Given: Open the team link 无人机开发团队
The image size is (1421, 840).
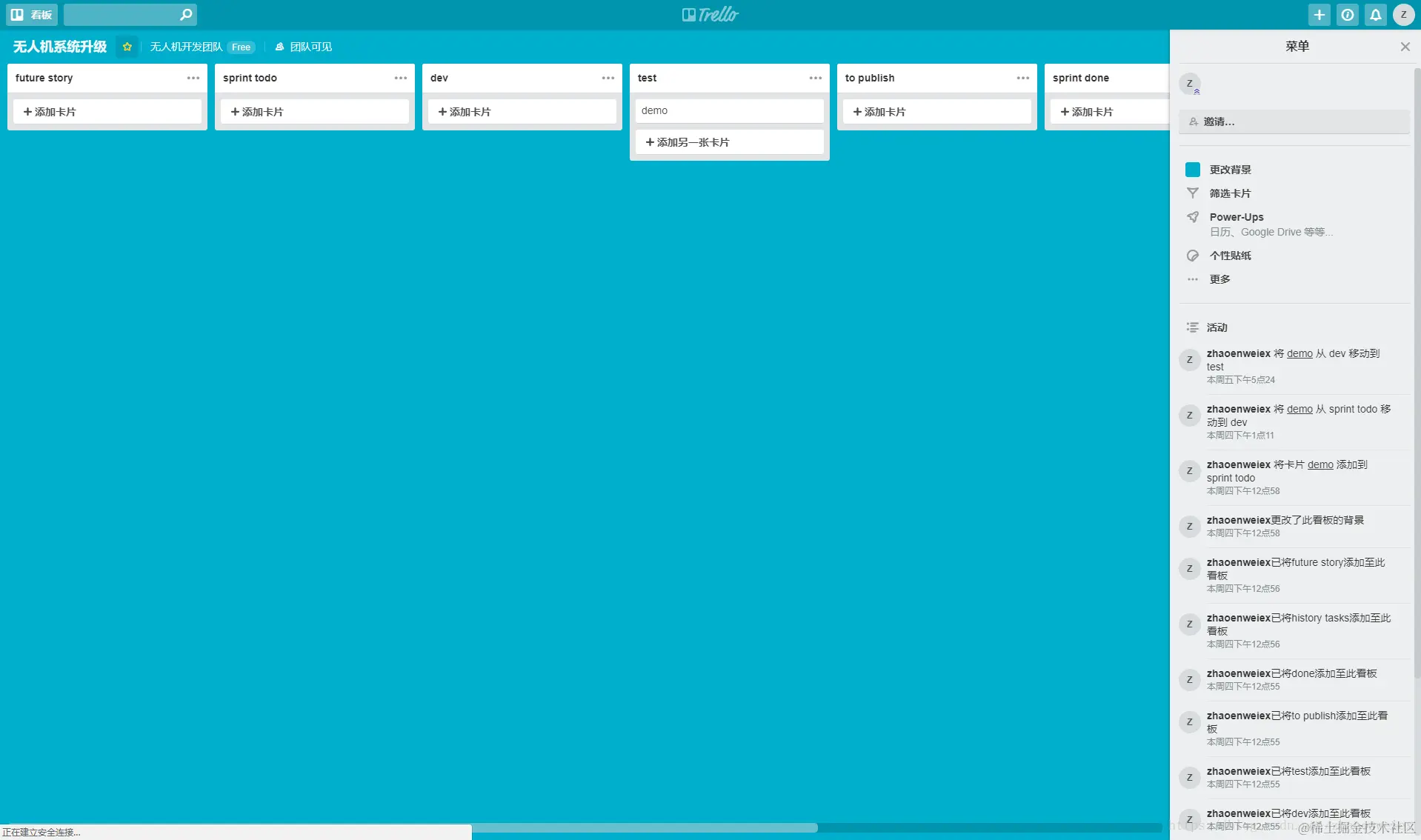Looking at the screenshot, I should click(x=186, y=47).
